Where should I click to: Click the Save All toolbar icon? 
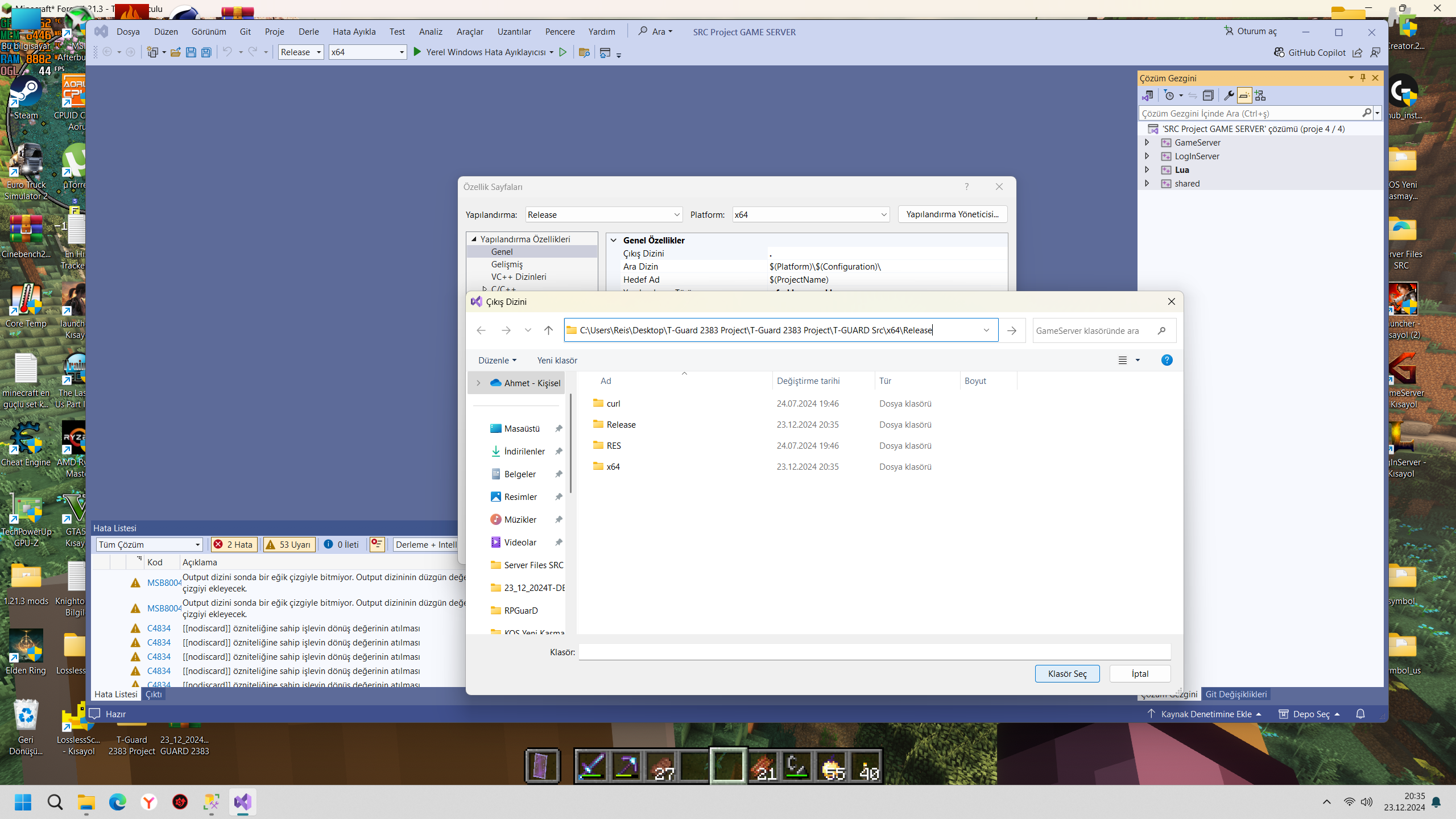point(206,52)
